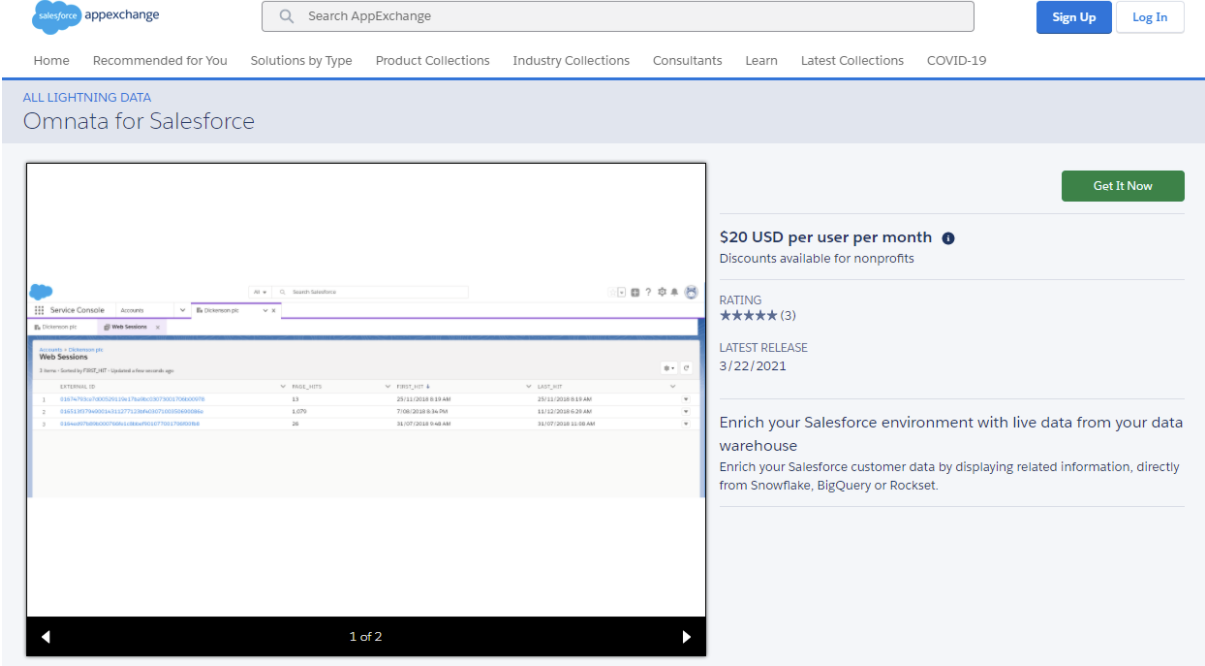Image resolution: width=1205 pixels, height=666 pixels.
Task: Click 'Discounts available for nonprofits' text
Action: pos(817,259)
